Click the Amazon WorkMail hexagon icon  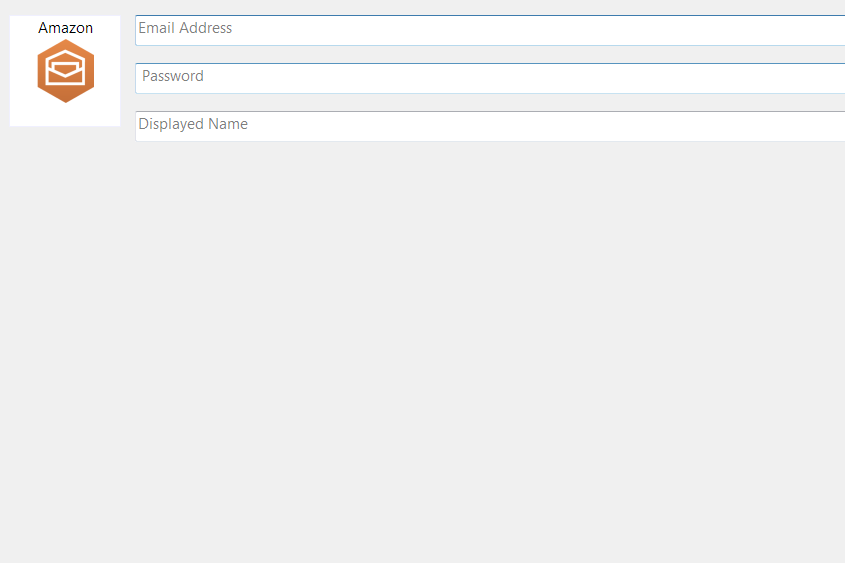pos(66,71)
